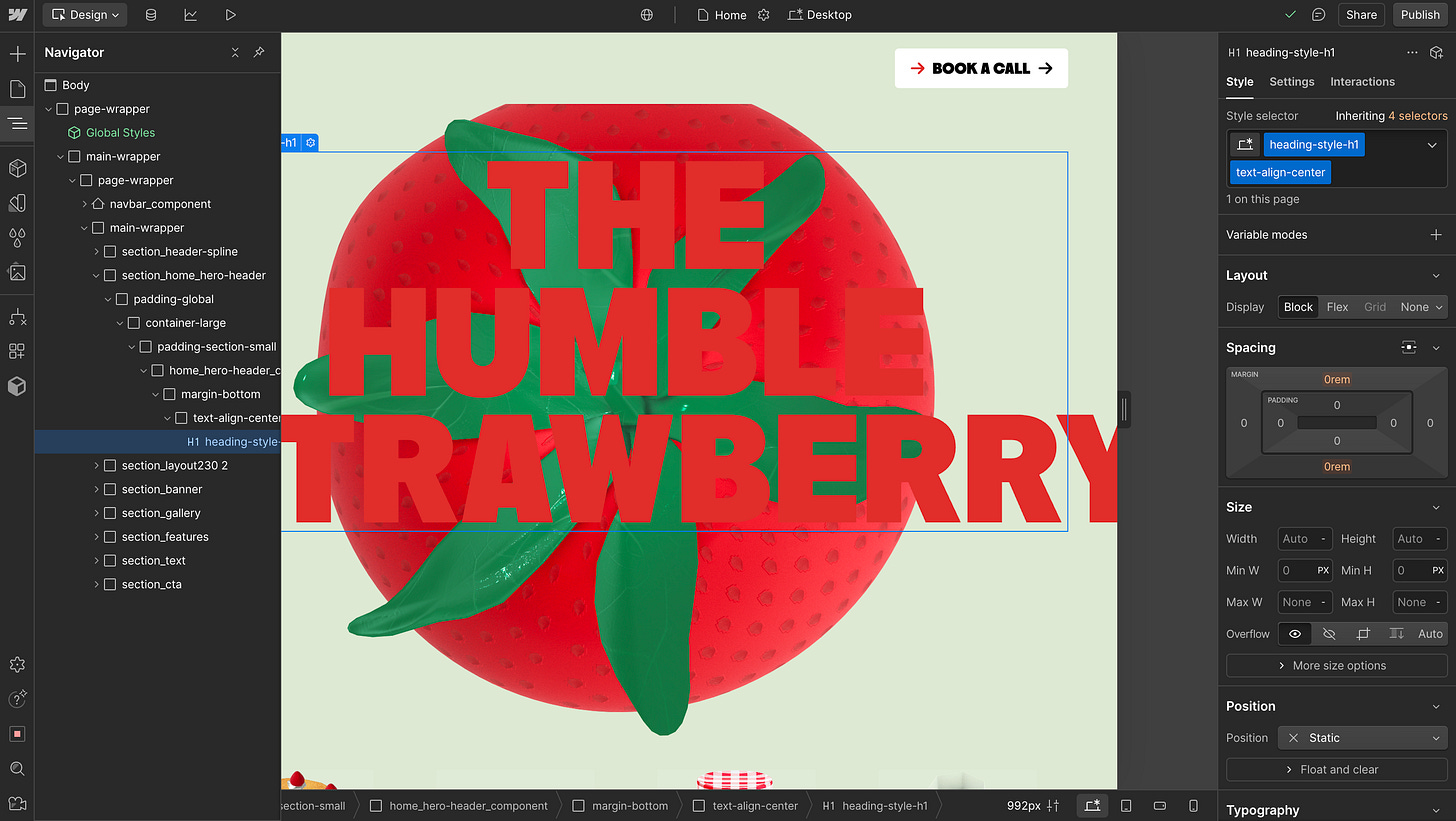The width and height of the screenshot is (1456, 821).
Task: Click the globe locale icon
Action: [647, 15]
